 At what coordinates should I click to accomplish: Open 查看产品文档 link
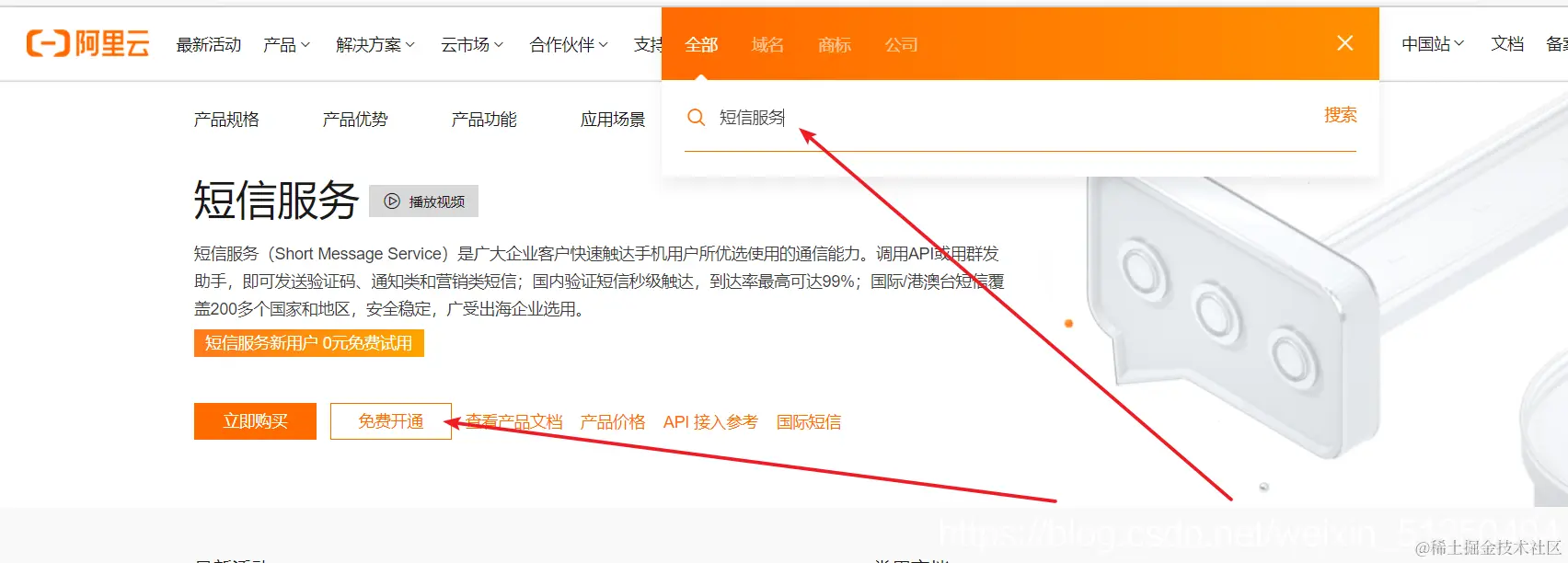514,421
